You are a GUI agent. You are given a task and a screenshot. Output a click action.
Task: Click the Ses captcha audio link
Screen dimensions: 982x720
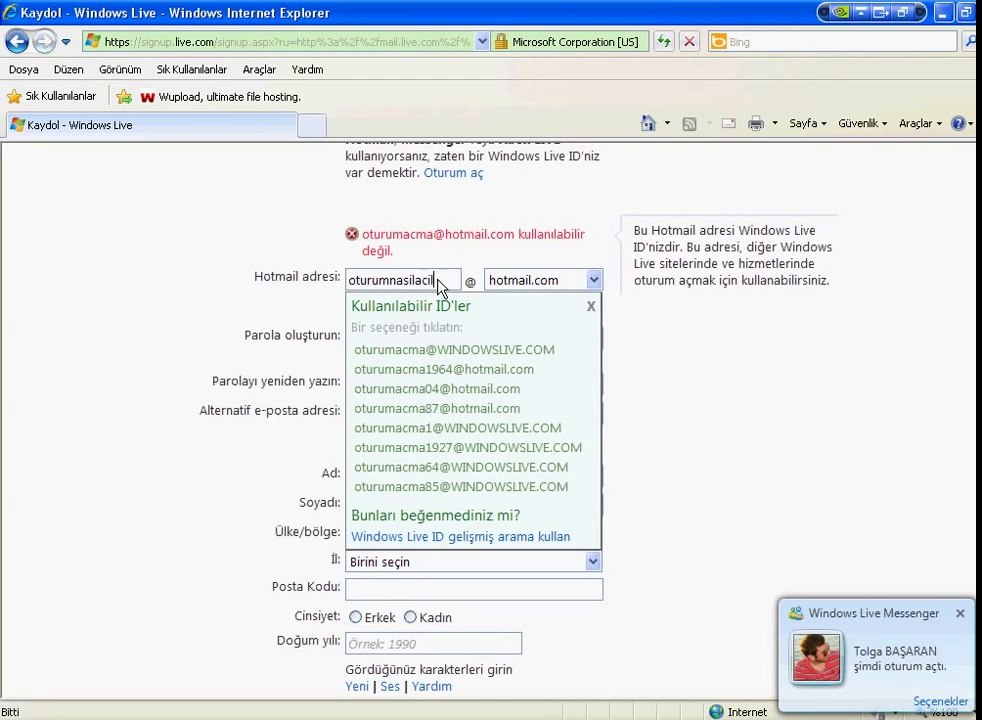coord(390,686)
